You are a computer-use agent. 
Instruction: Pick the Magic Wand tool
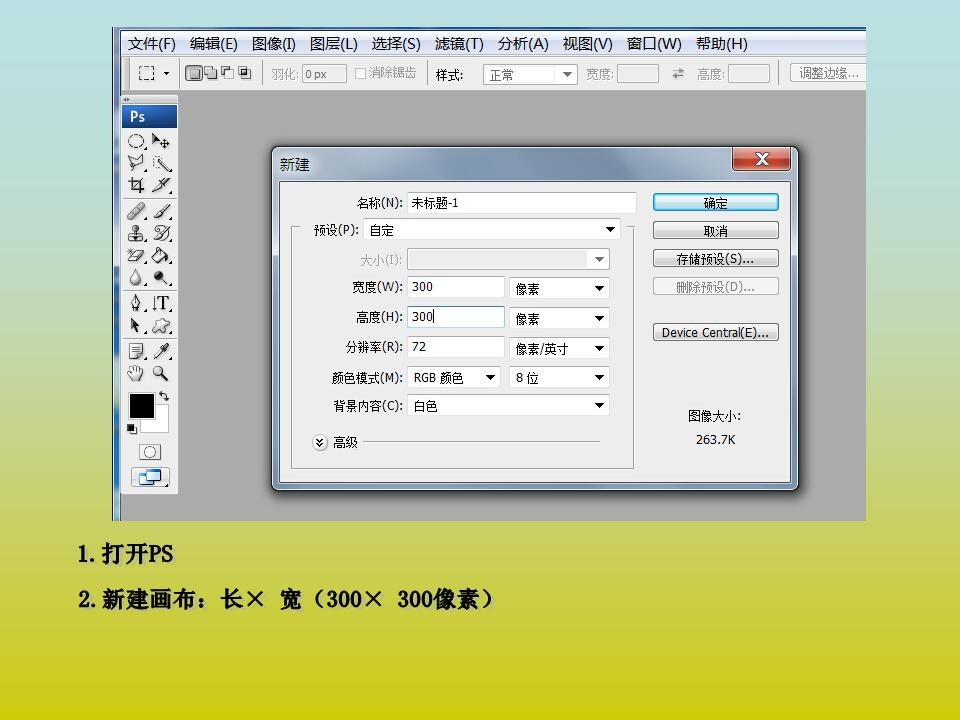tap(161, 164)
